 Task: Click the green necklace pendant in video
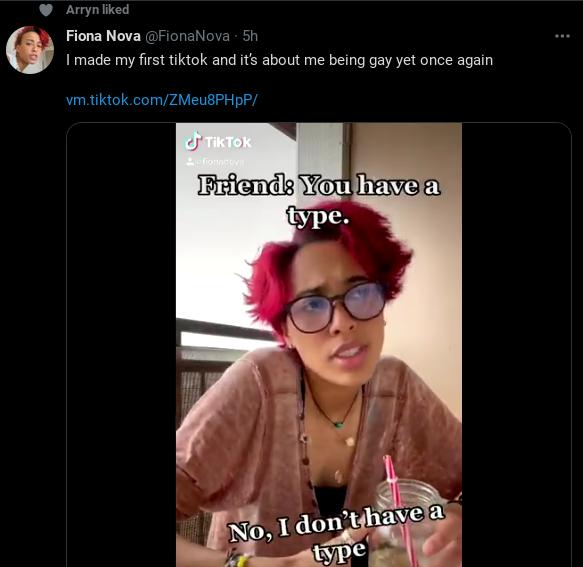point(338,424)
